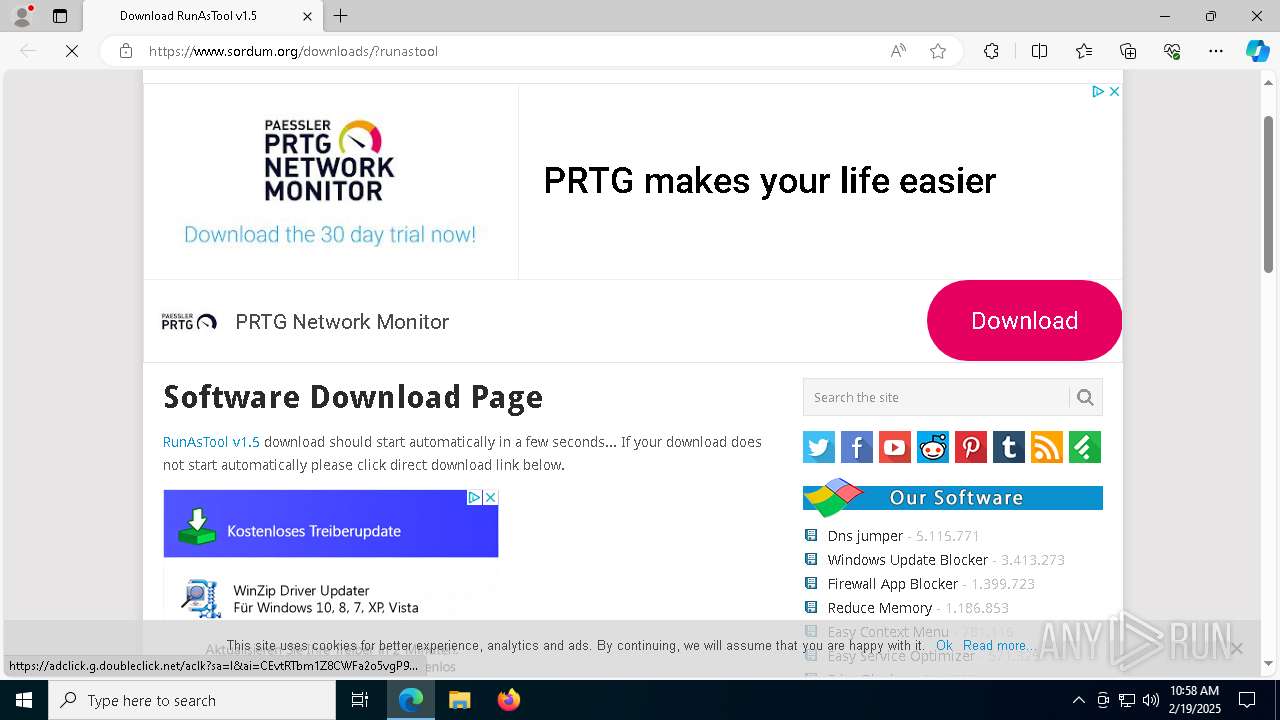Close the Treiberupdate ad
1280x720 pixels.
pyautogui.click(x=490, y=497)
